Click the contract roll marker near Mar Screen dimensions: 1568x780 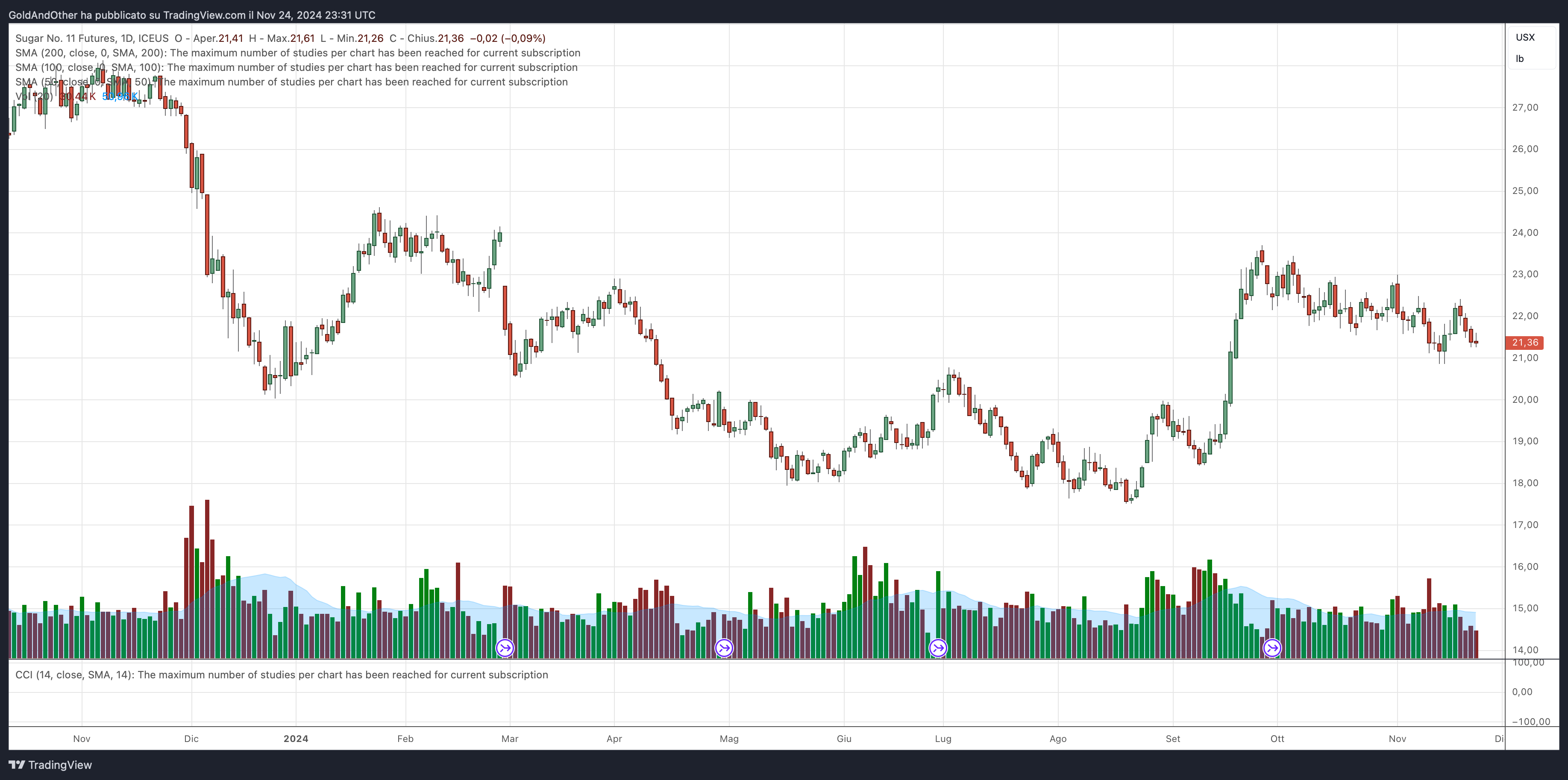click(x=505, y=648)
